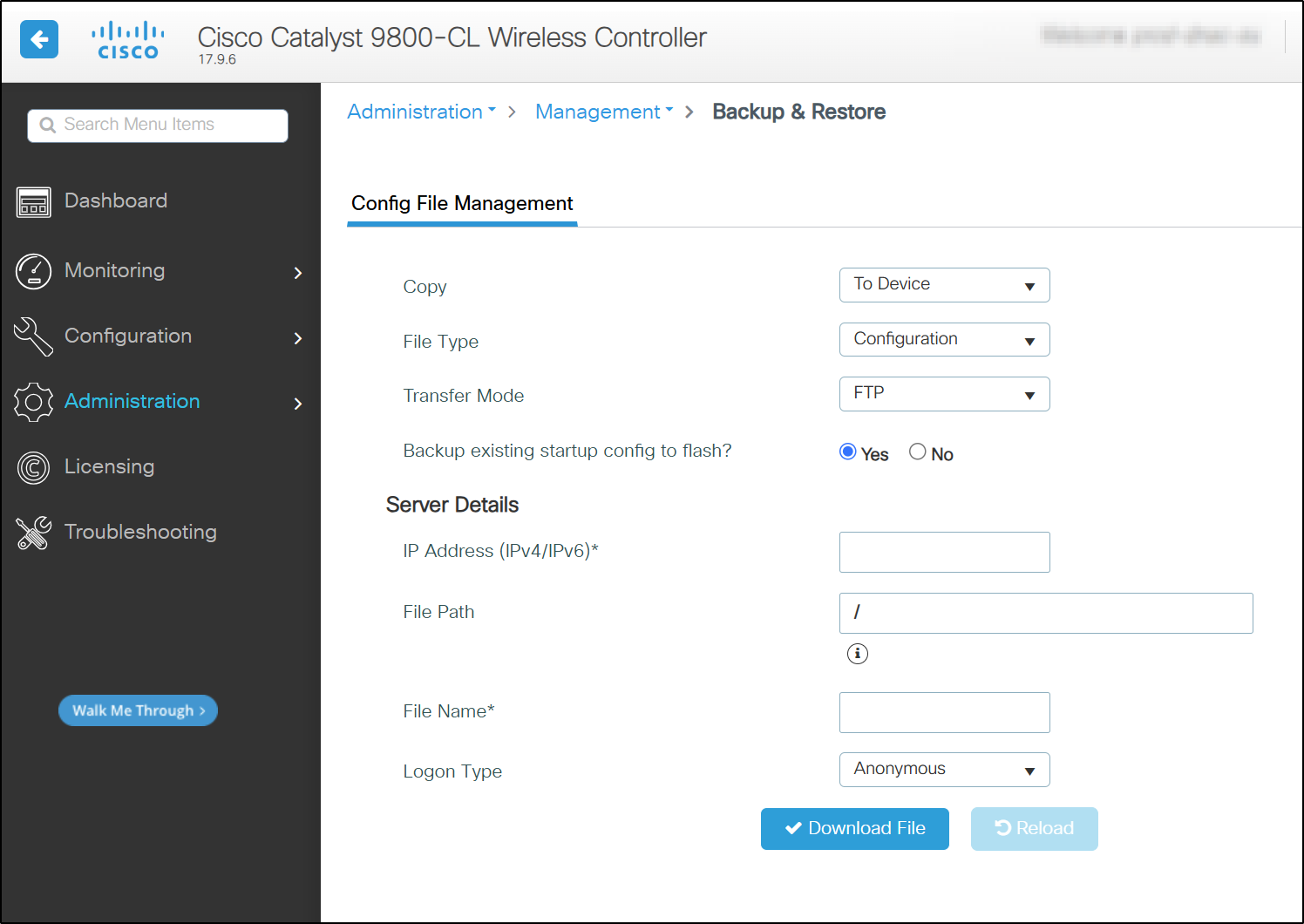Image resolution: width=1304 pixels, height=924 pixels.
Task: Select the Configuration wrench icon
Action: pyautogui.click(x=33, y=336)
